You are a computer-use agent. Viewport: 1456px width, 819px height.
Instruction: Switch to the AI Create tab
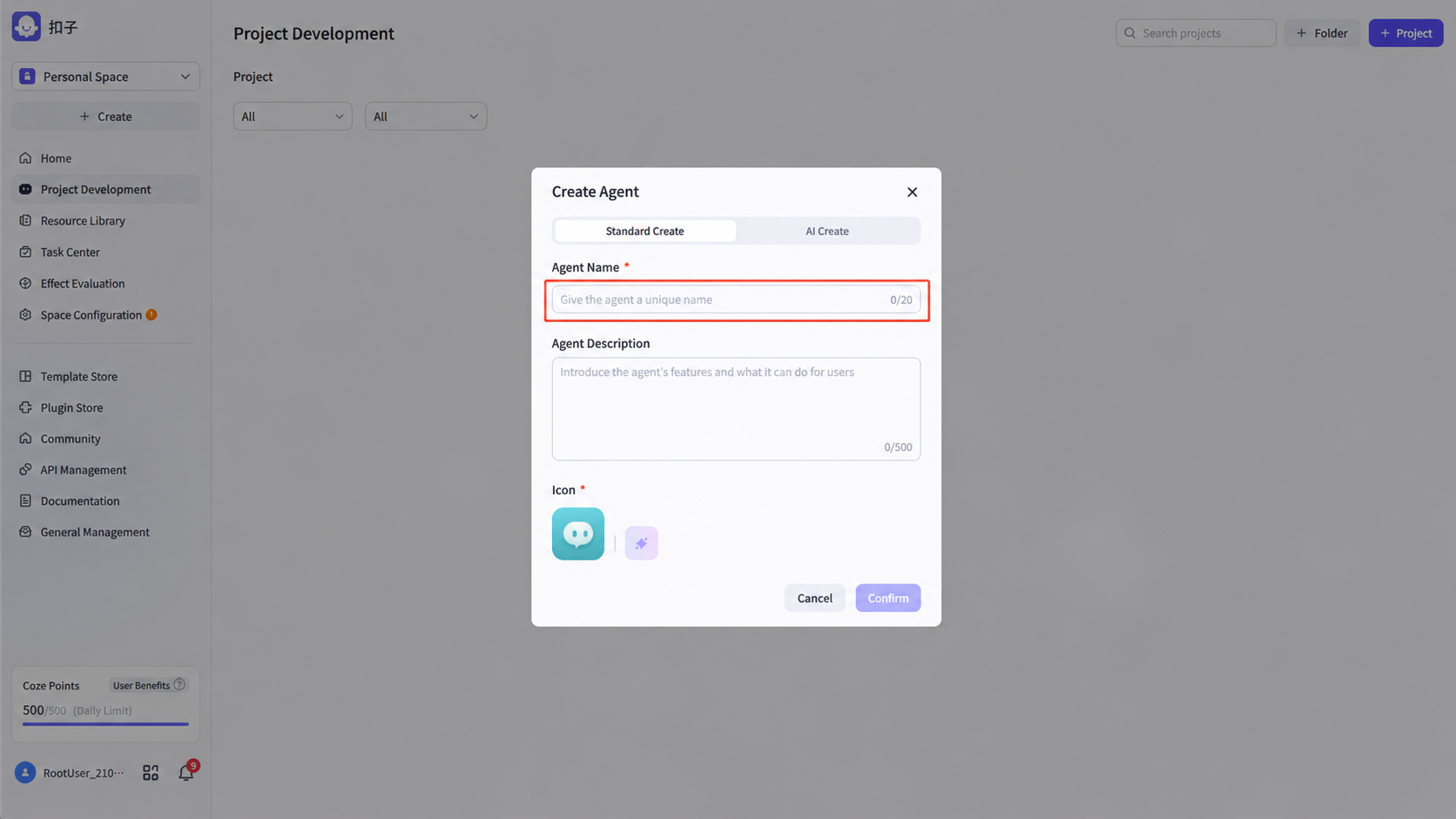click(x=827, y=232)
